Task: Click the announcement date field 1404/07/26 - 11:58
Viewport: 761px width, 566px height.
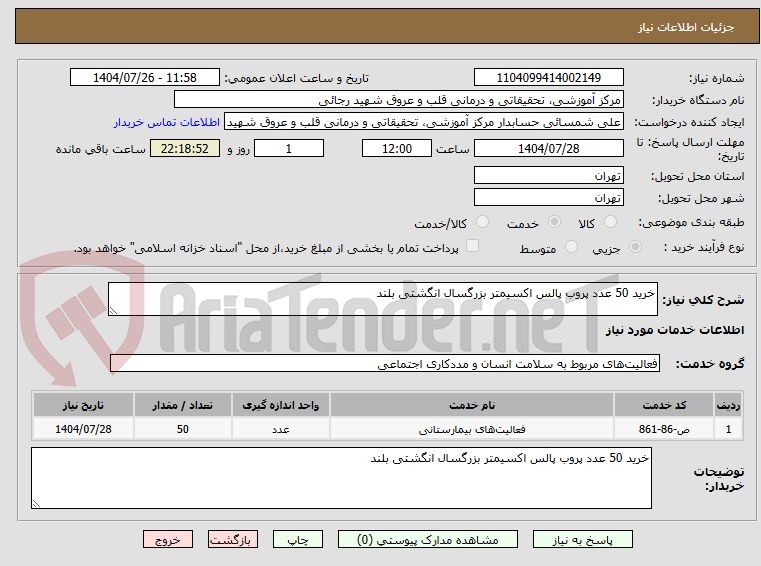Action: 145,78
